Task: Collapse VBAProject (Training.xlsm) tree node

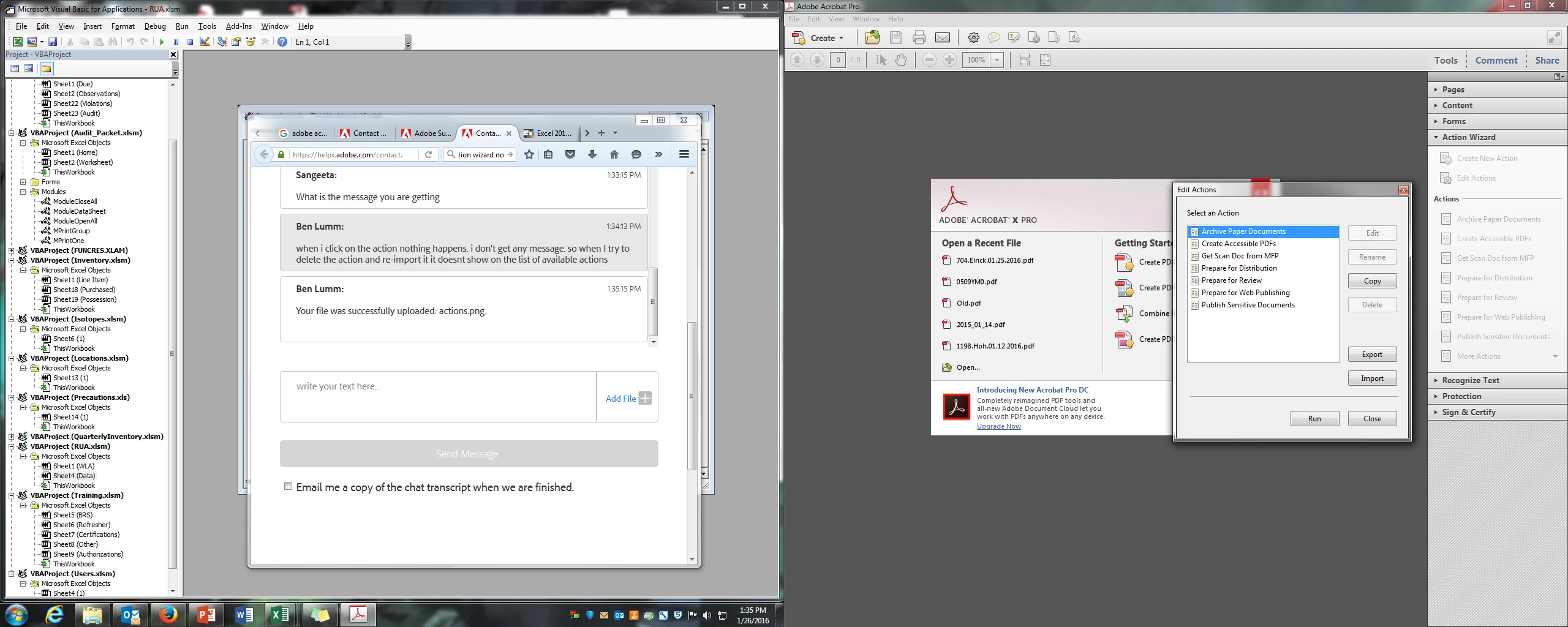Action: coord(11,495)
